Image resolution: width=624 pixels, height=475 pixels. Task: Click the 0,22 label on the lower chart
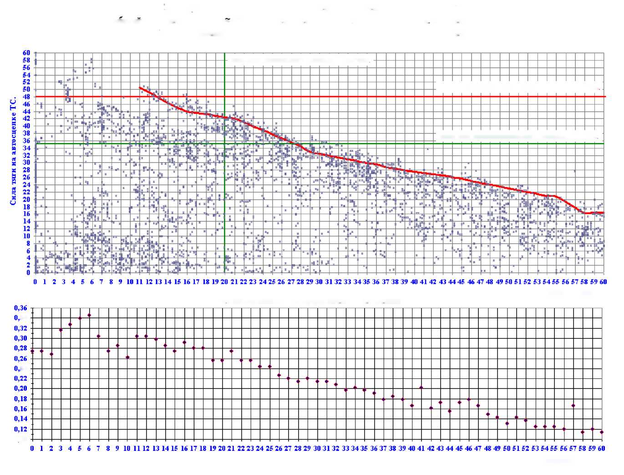pos(21,379)
